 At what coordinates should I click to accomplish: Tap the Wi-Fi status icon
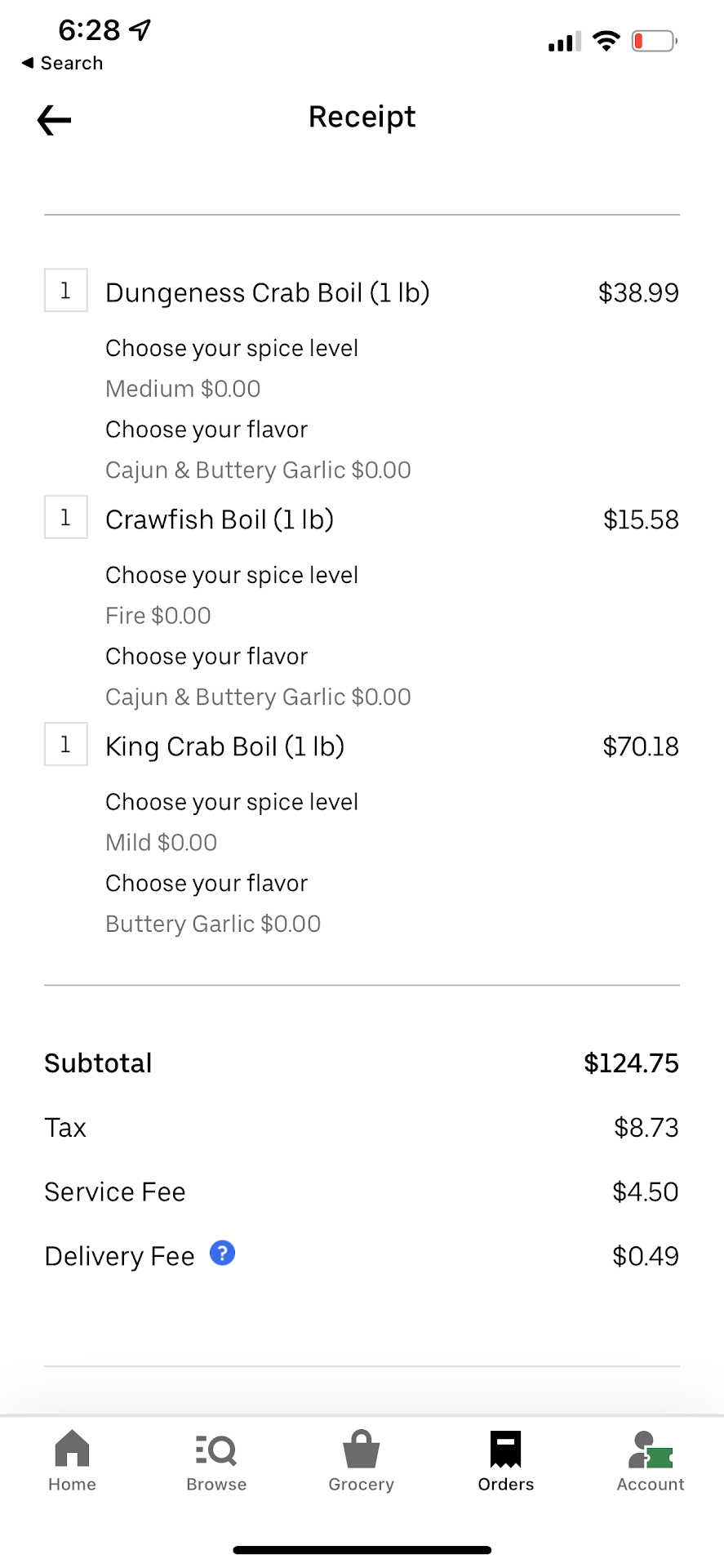click(x=606, y=40)
